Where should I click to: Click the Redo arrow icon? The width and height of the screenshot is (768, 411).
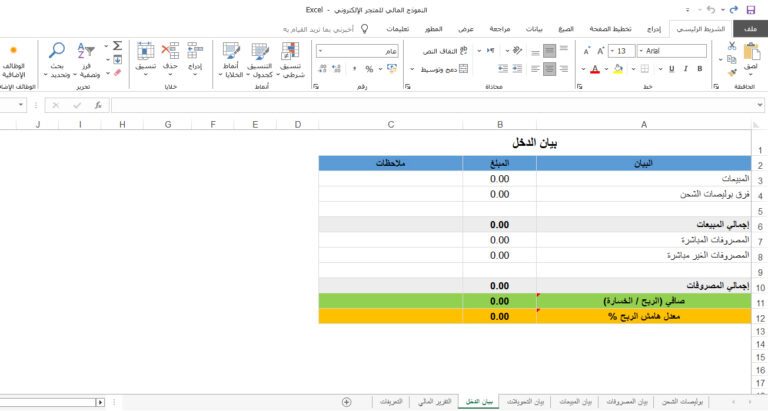point(733,10)
